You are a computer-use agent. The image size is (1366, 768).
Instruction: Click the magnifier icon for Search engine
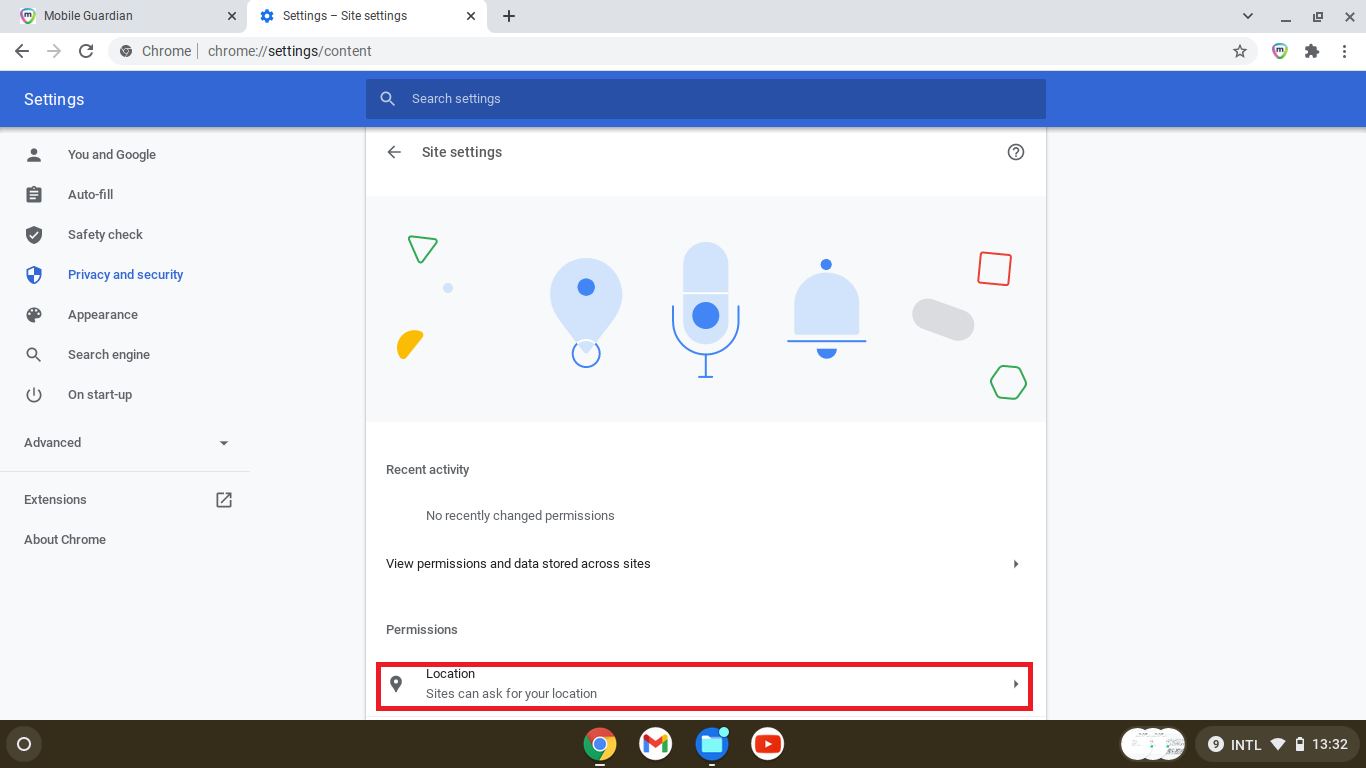(34, 355)
